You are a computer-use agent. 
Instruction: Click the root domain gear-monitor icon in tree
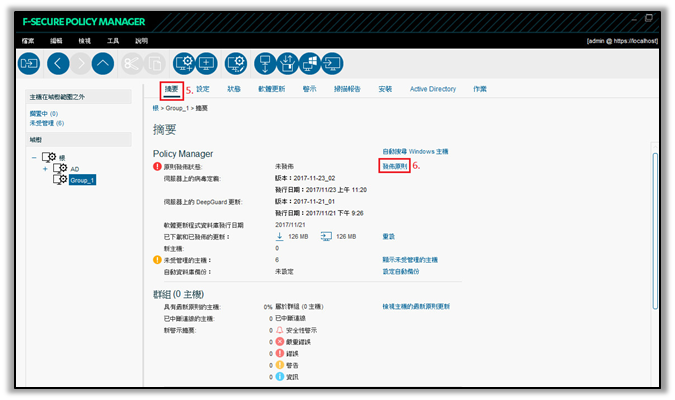(49, 157)
